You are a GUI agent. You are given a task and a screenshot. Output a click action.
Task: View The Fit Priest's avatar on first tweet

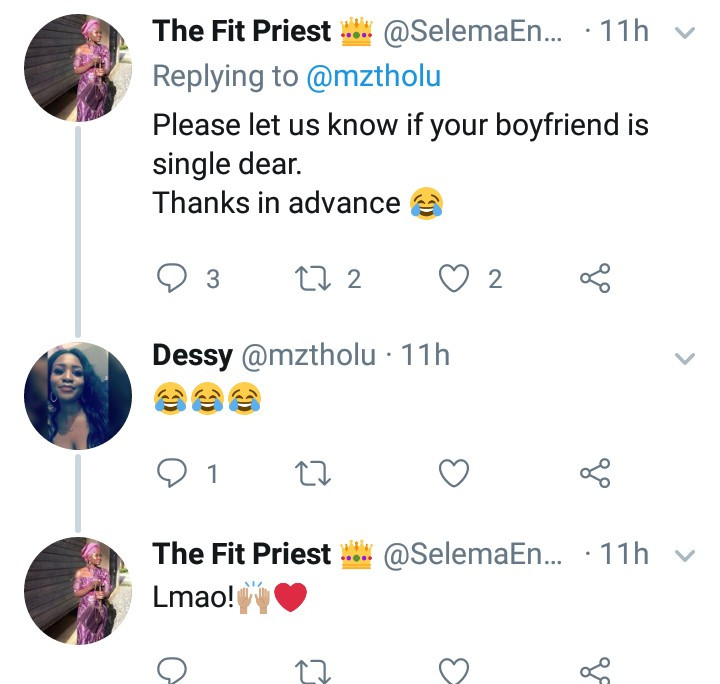click(x=77, y=70)
